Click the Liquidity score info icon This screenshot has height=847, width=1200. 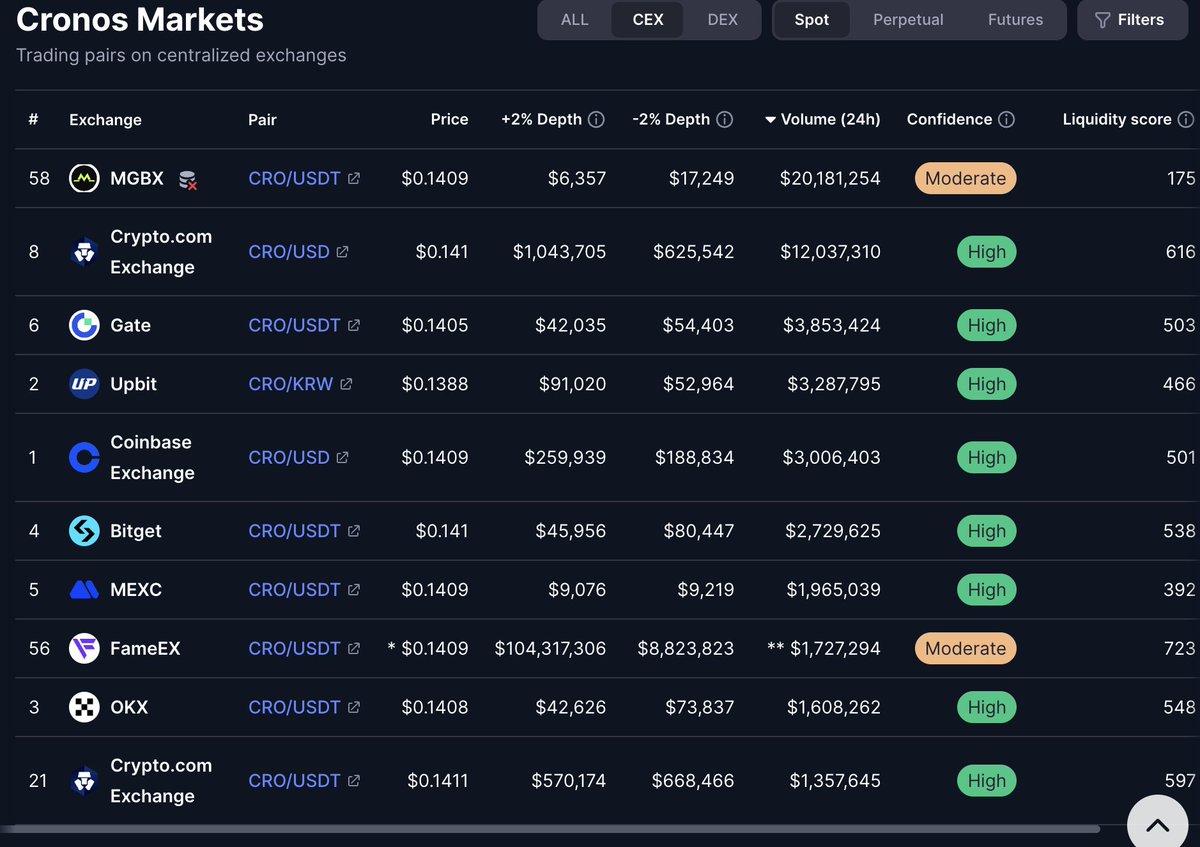tap(1185, 119)
